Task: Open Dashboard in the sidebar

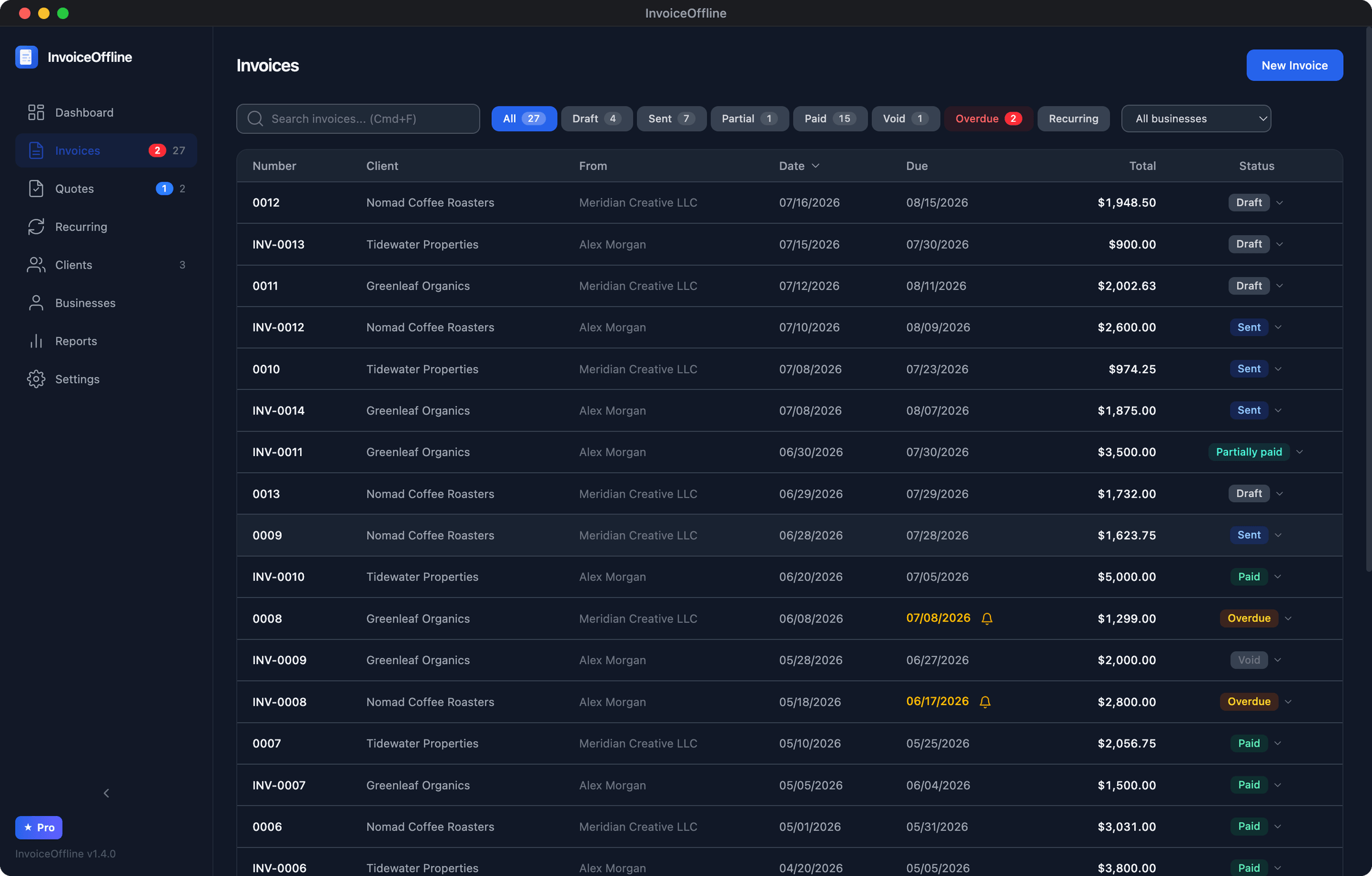Action: click(106, 112)
